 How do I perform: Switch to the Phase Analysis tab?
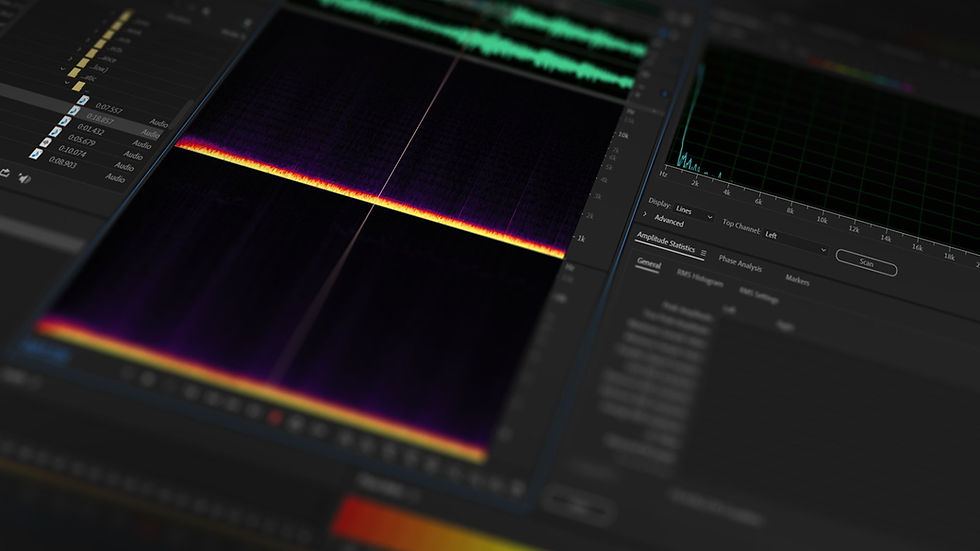point(740,264)
